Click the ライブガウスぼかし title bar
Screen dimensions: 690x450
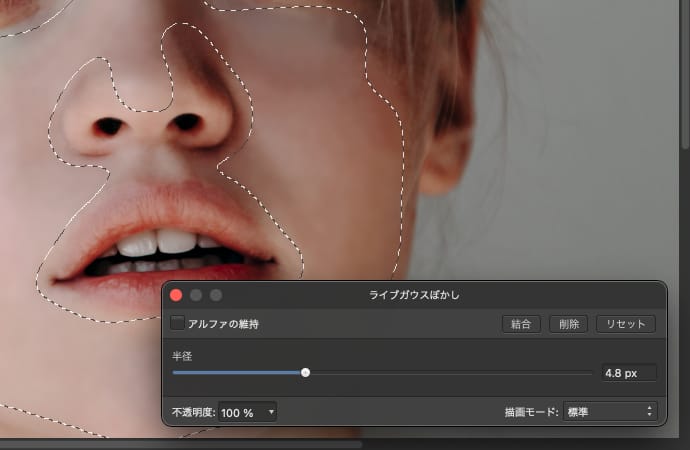click(414, 295)
